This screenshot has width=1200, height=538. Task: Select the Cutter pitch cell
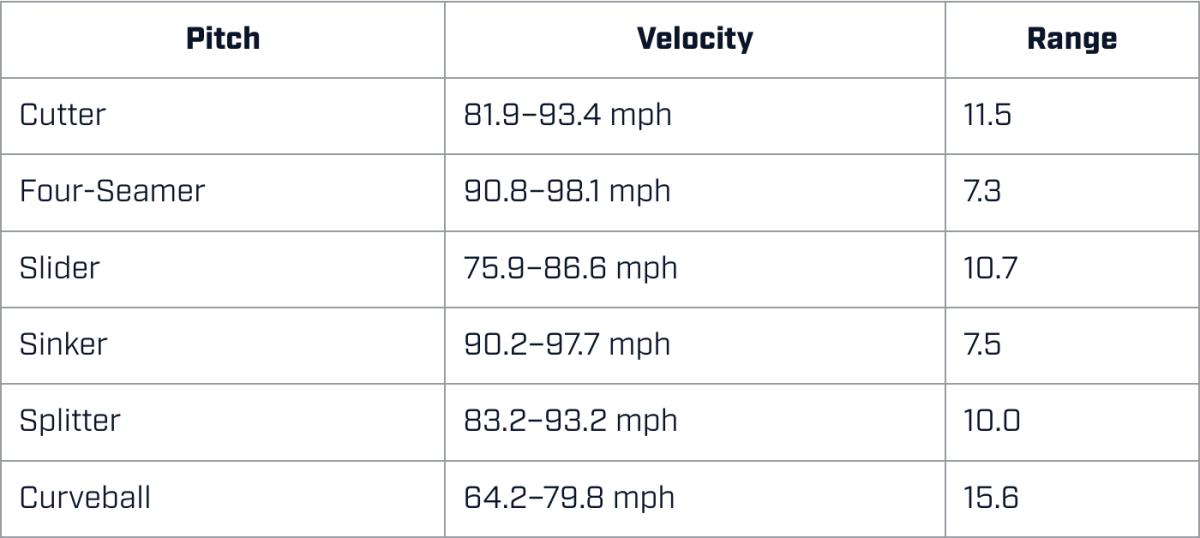pyautogui.click(x=62, y=115)
